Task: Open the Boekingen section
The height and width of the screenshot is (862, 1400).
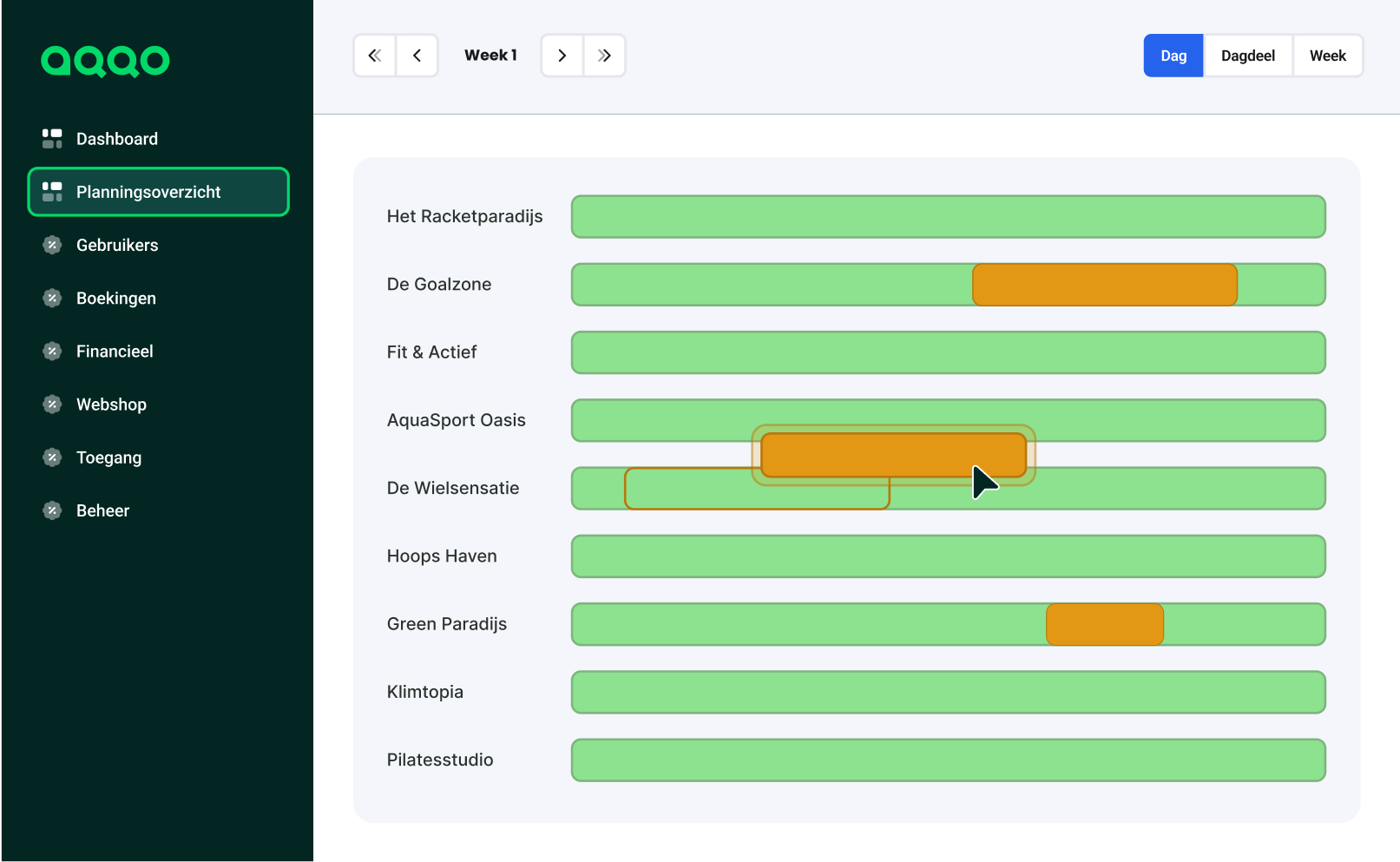Action: click(x=115, y=298)
